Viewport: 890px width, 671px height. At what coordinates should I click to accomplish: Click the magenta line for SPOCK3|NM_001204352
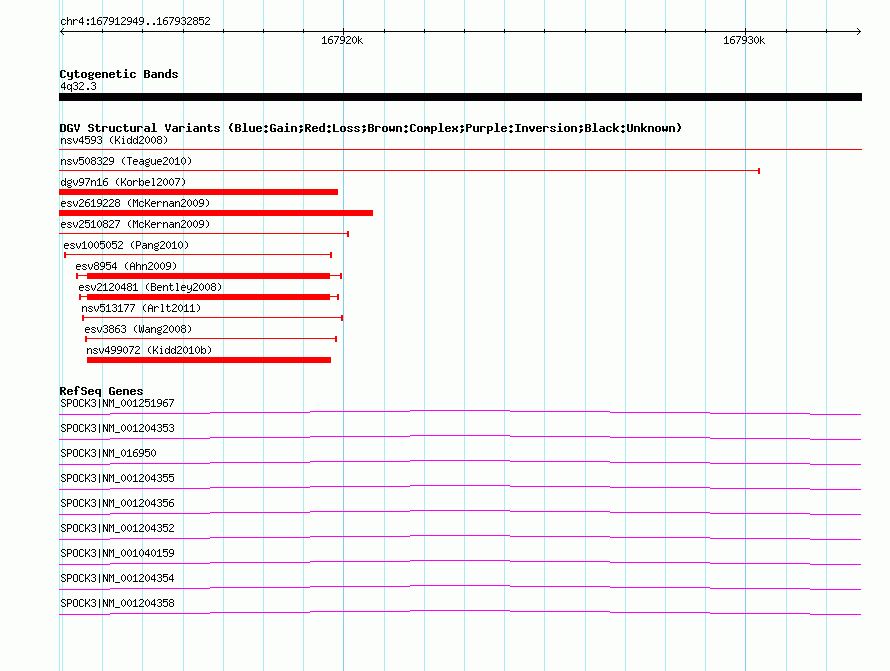460,537
